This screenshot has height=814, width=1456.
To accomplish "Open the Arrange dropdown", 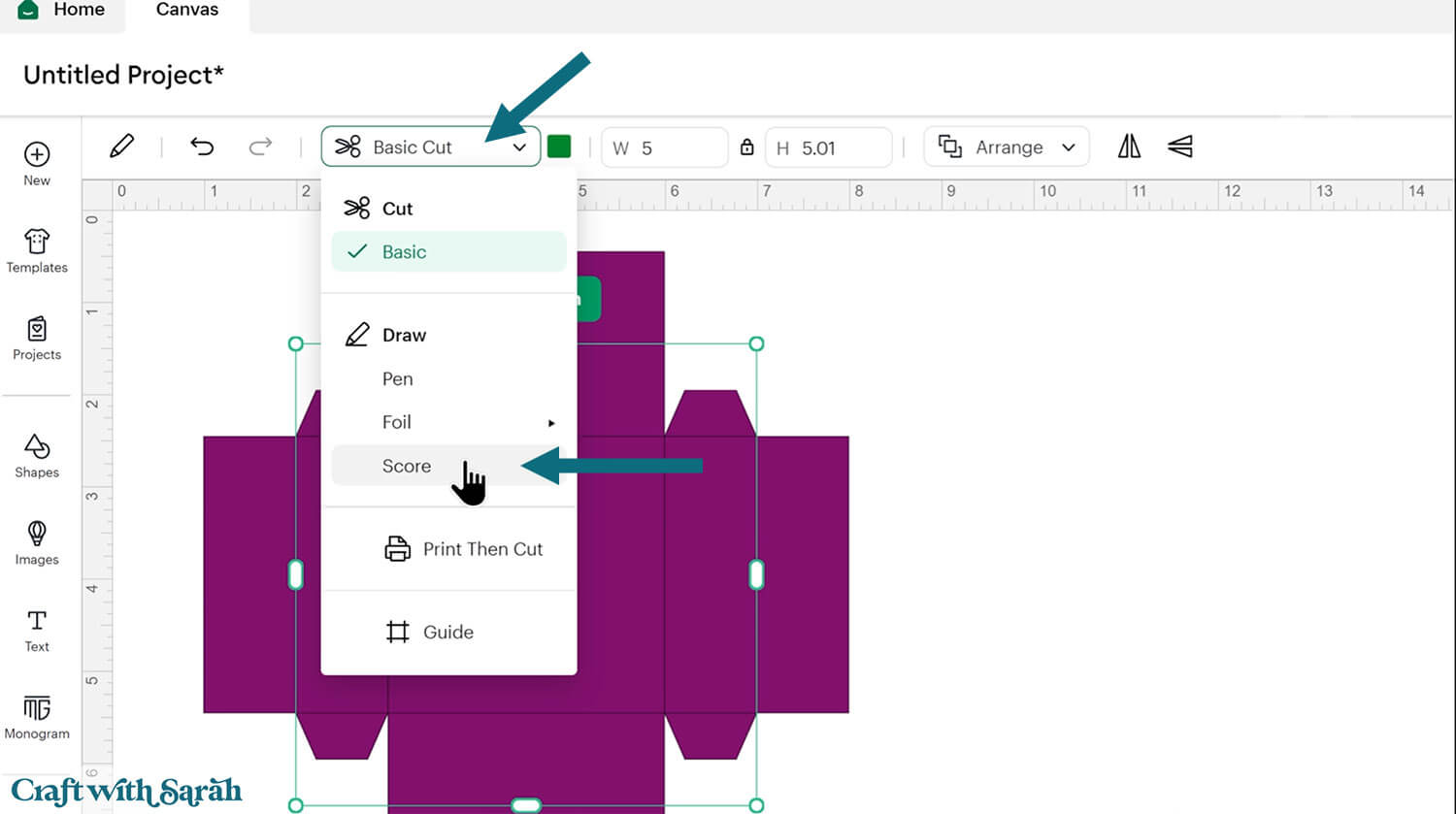I will click(x=1007, y=147).
